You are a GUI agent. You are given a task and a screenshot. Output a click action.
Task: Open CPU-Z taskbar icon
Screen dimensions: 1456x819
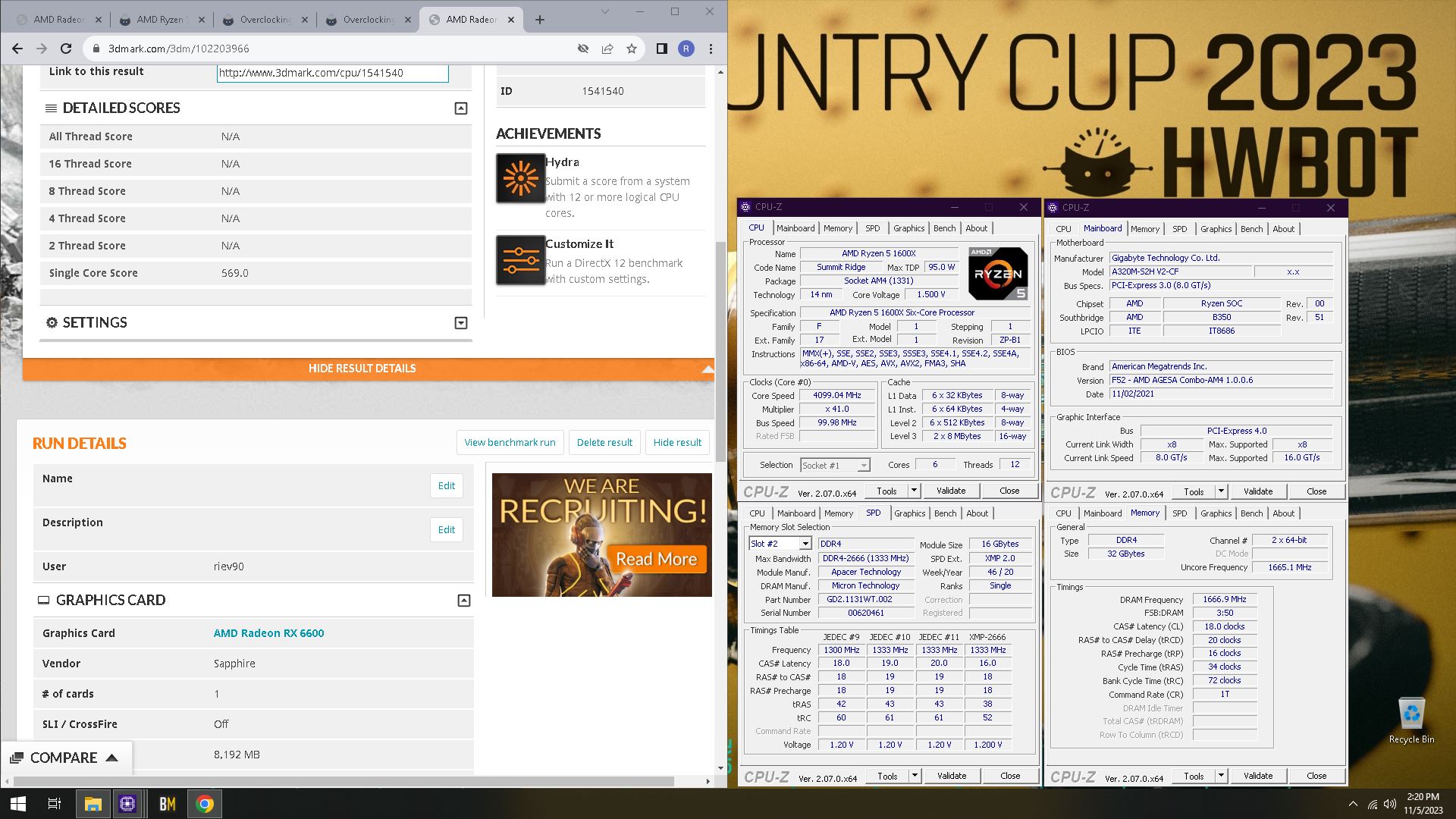[x=127, y=804]
